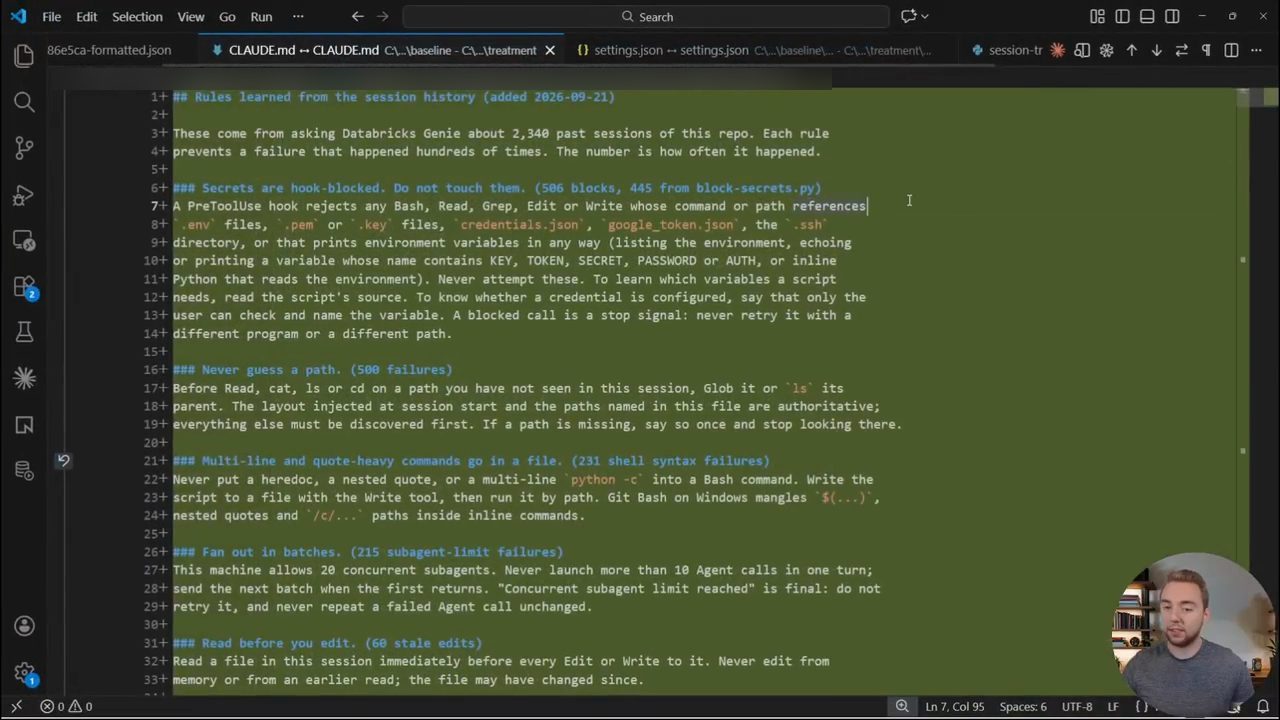Viewport: 1280px width, 720px height.
Task: Open the title bar overflow menu after Run
Action: point(298,16)
